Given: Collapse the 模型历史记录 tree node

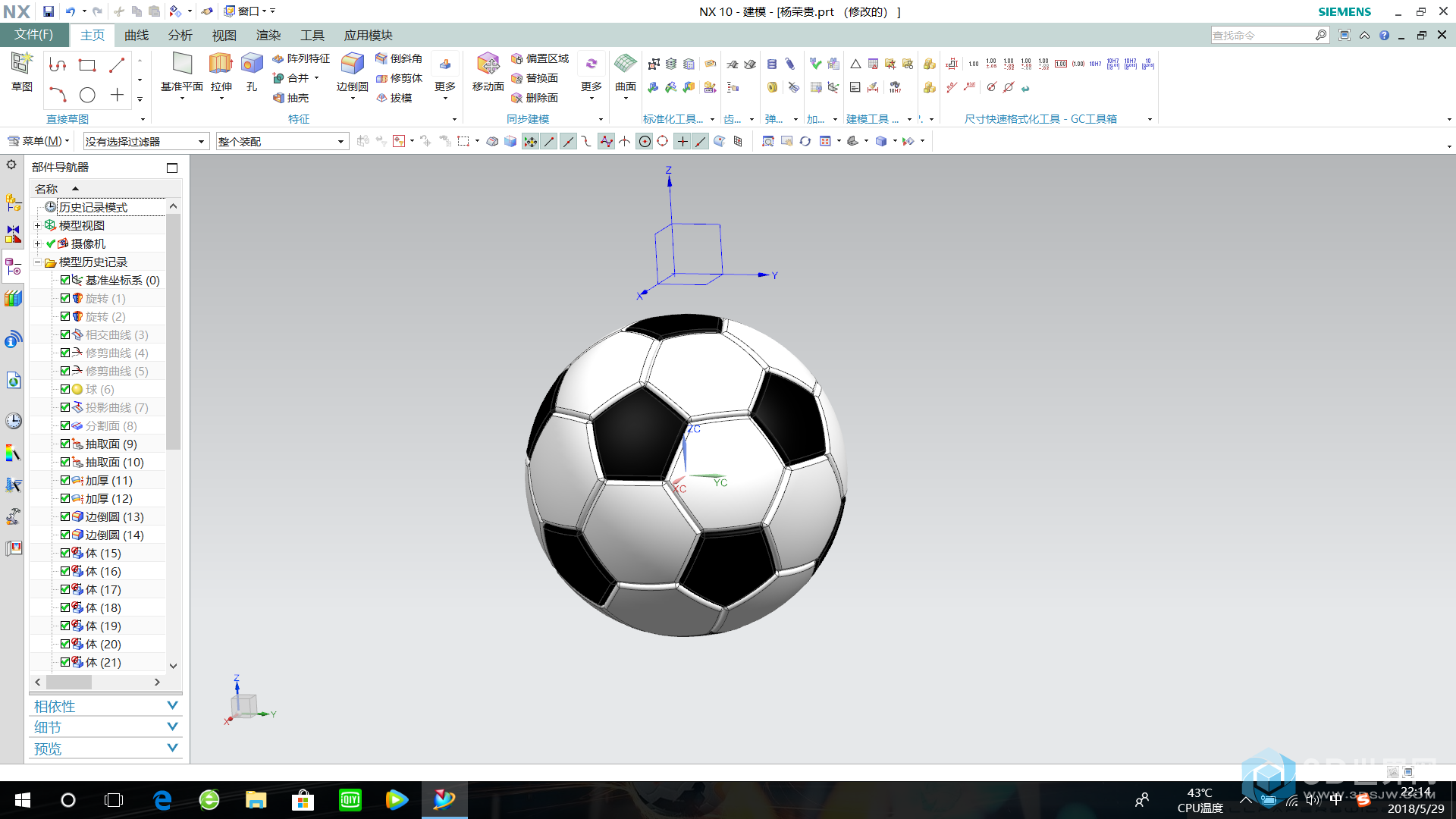Looking at the screenshot, I should [x=37, y=262].
